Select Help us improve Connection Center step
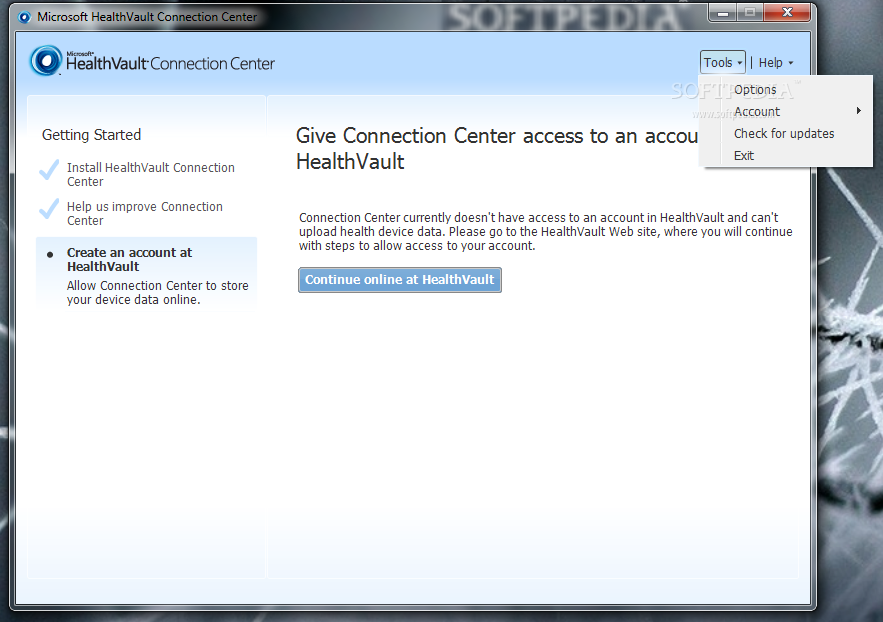The image size is (883, 622). click(145, 213)
